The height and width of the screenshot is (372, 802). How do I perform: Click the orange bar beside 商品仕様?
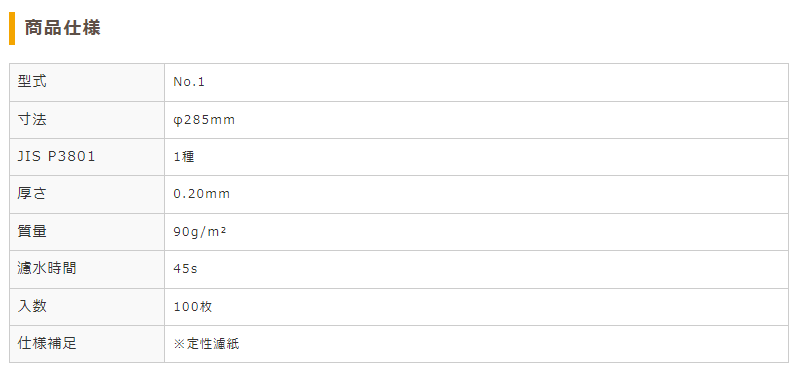pyautogui.click(x=12, y=28)
